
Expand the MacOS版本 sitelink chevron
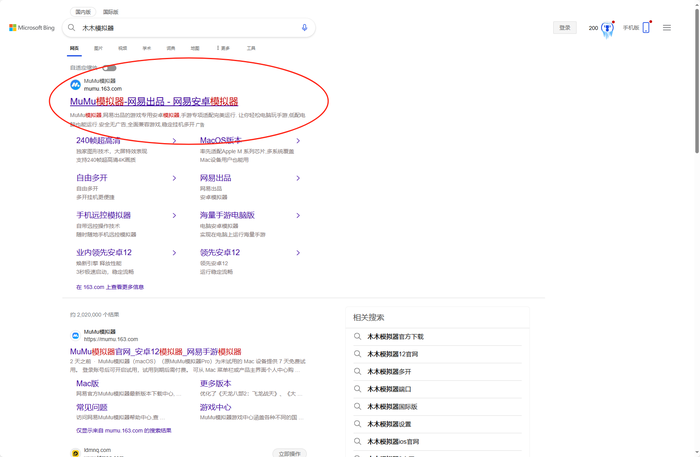298,141
